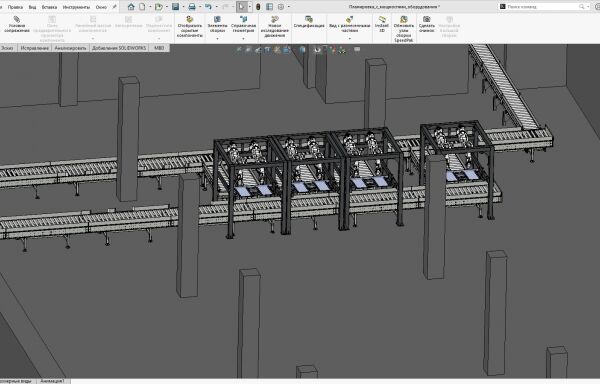The width and height of the screenshot is (600, 384).
Task: Switch to the Исправление tab
Action: pos(34,48)
